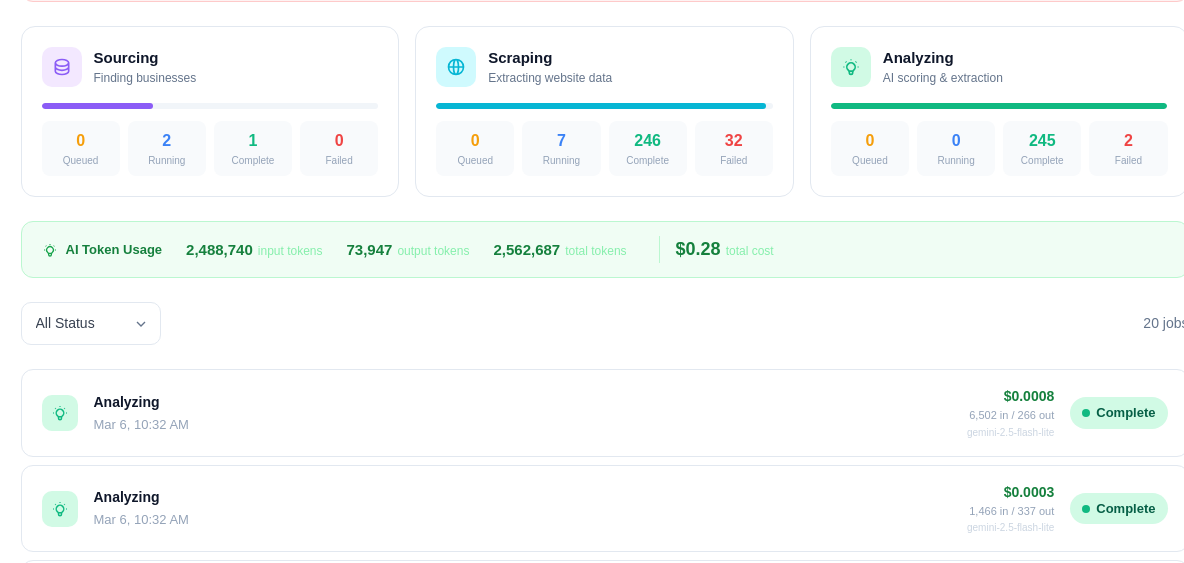Open the All Status dropdown
This screenshot has height=563, width=1184.
[91, 324]
